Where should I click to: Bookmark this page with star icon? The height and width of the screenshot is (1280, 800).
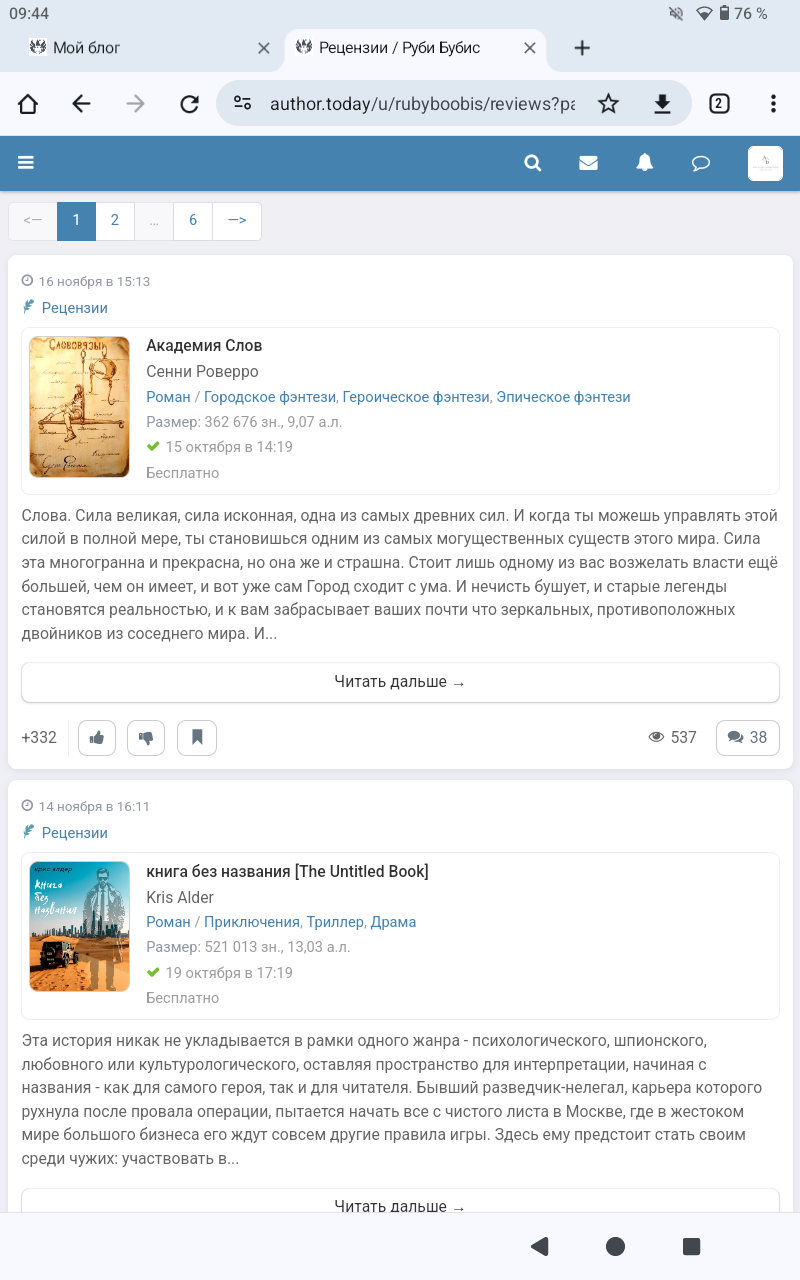click(608, 104)
